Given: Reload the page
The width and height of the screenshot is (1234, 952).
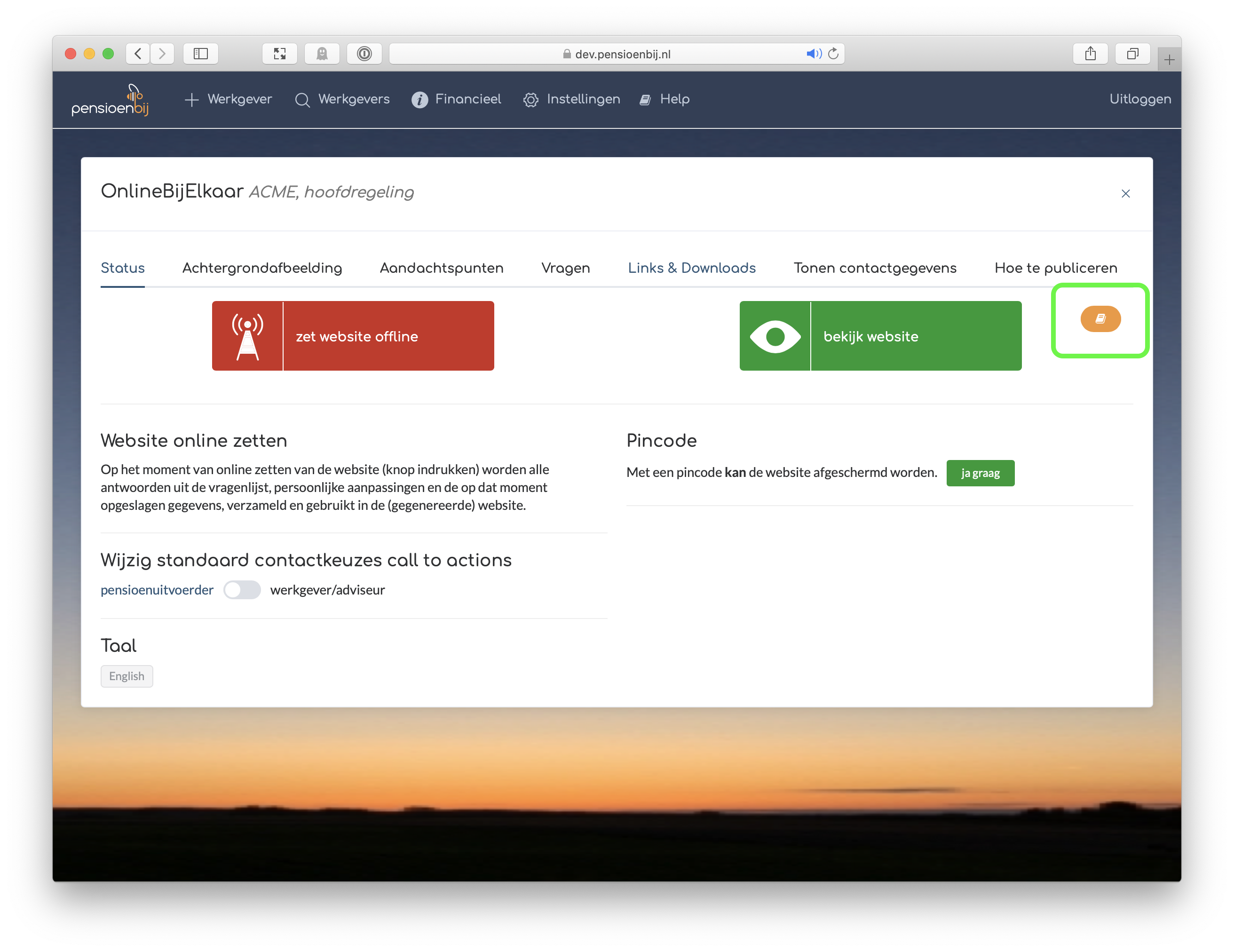Looking at the screenshot, I should point(833,54).
